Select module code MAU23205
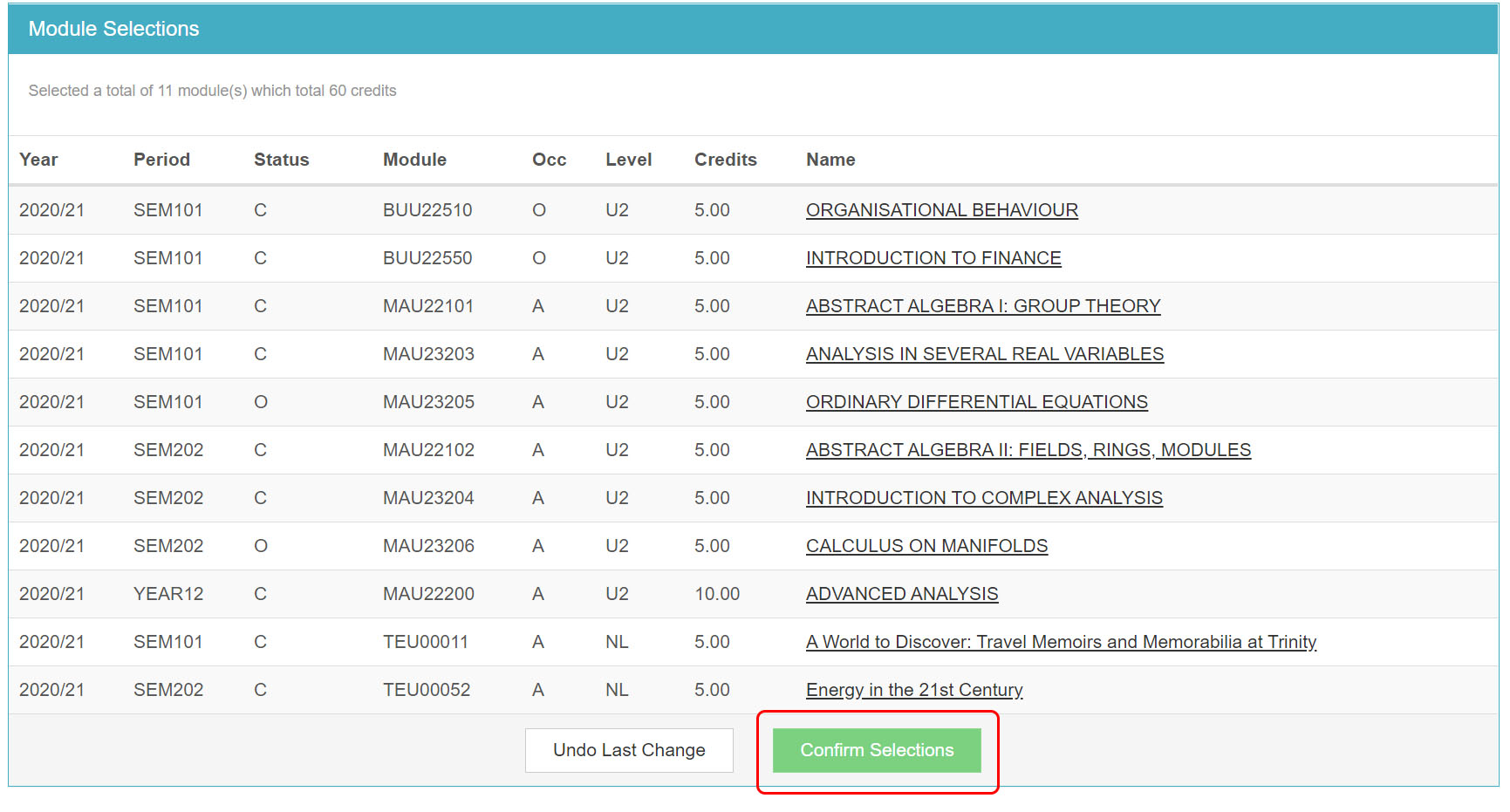Viewport: 1510px width, 812px height. click(x=428, y=402)
